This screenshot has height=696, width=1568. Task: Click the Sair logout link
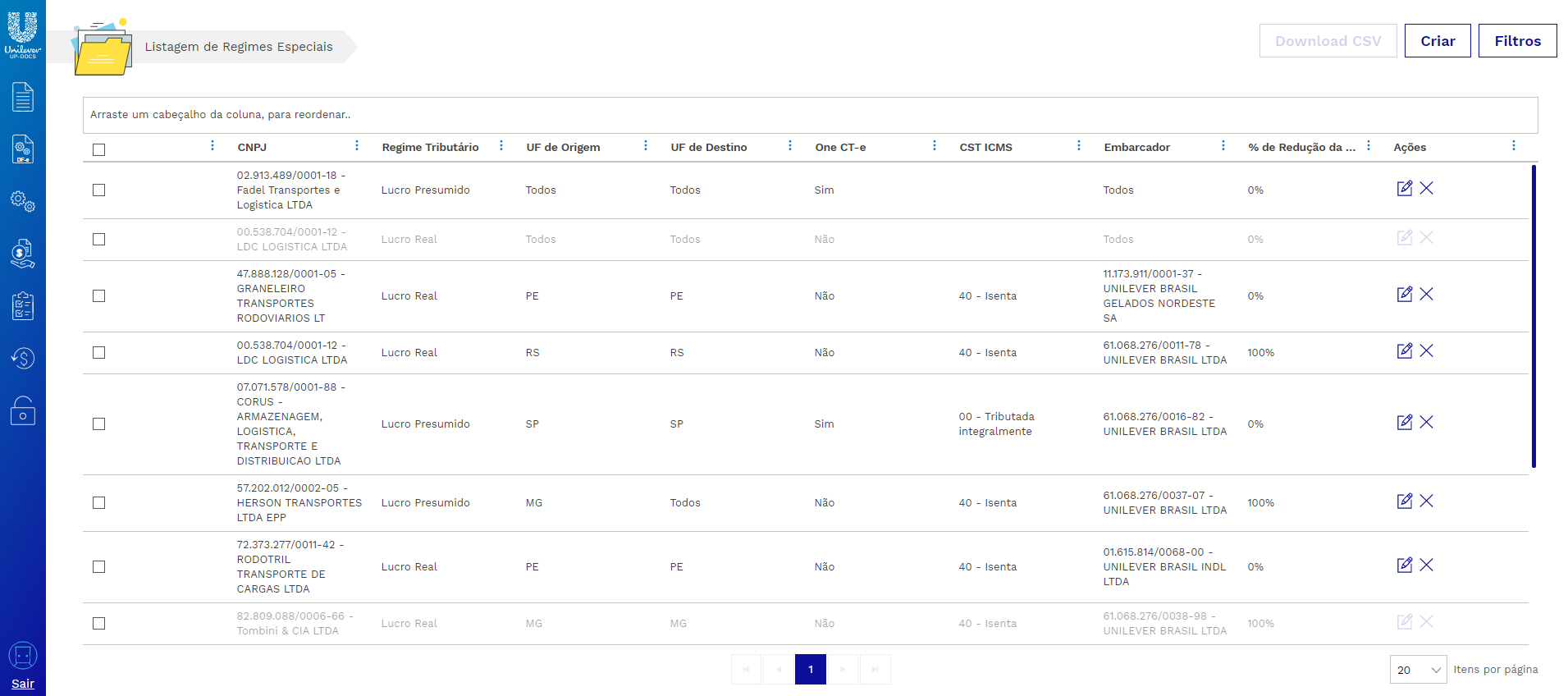(23, 684)
